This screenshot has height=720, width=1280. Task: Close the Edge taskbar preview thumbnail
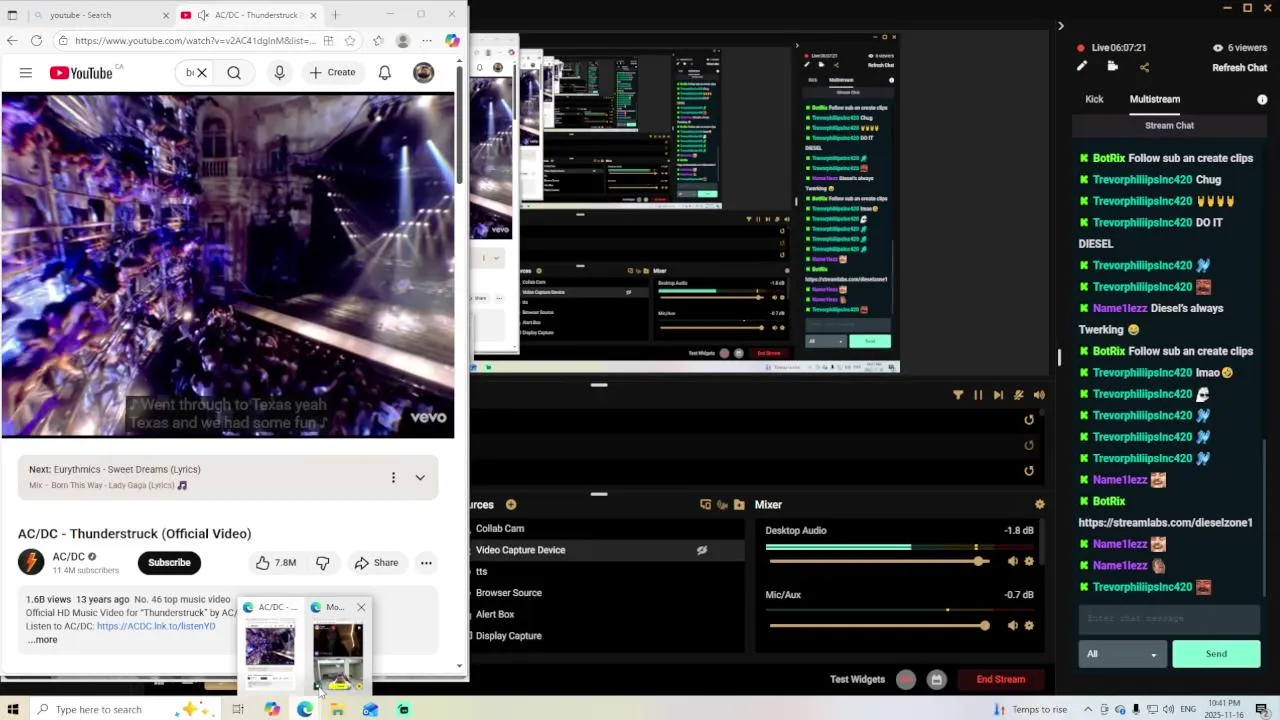(x=361, y=607)
